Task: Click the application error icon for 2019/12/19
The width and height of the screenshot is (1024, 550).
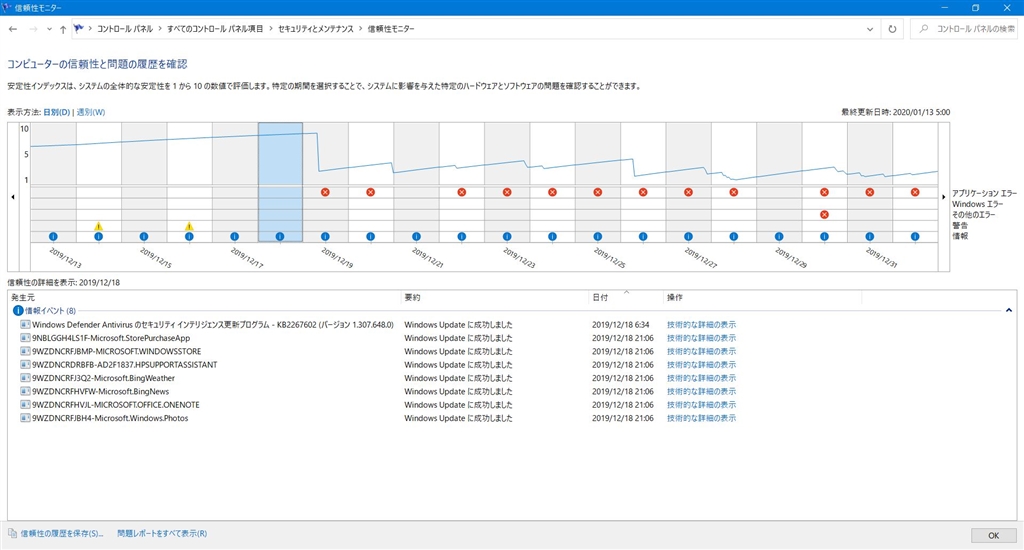Action: click(x=325, y=192)
